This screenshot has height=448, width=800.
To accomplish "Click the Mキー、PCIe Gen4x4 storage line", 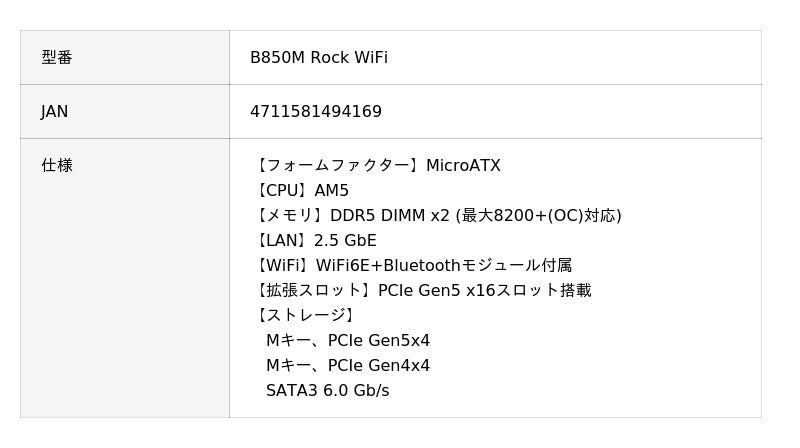I will pos(348,366).
